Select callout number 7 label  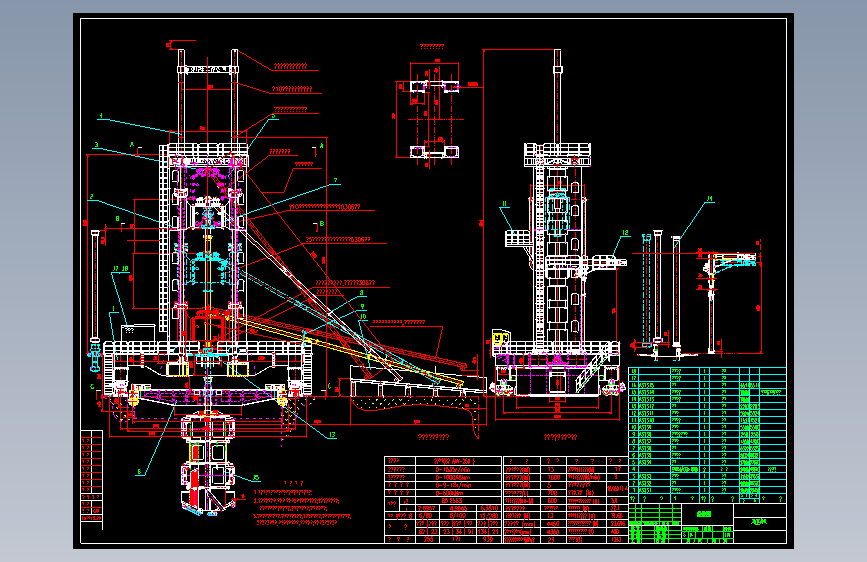coord(335,181)
